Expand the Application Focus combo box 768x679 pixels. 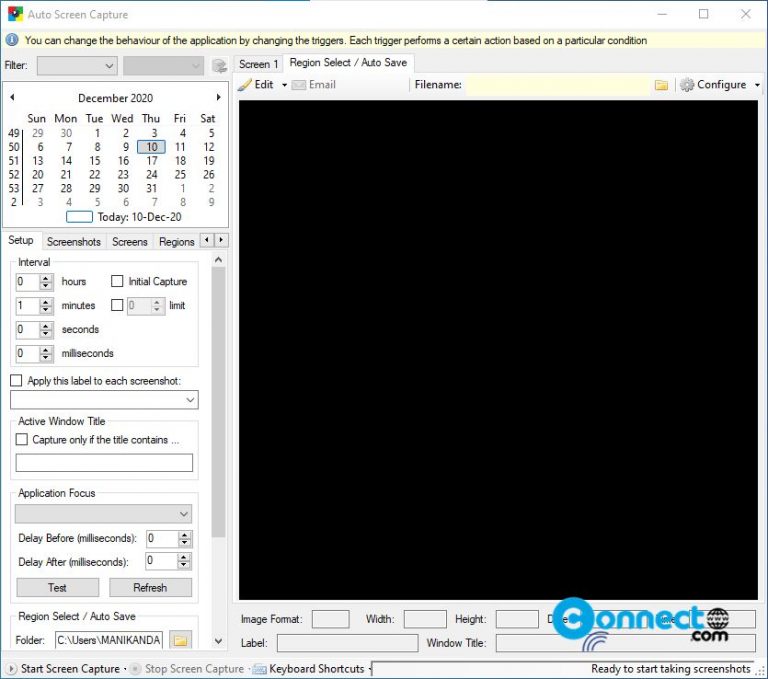pyautogui.click(x=103, y=514)
